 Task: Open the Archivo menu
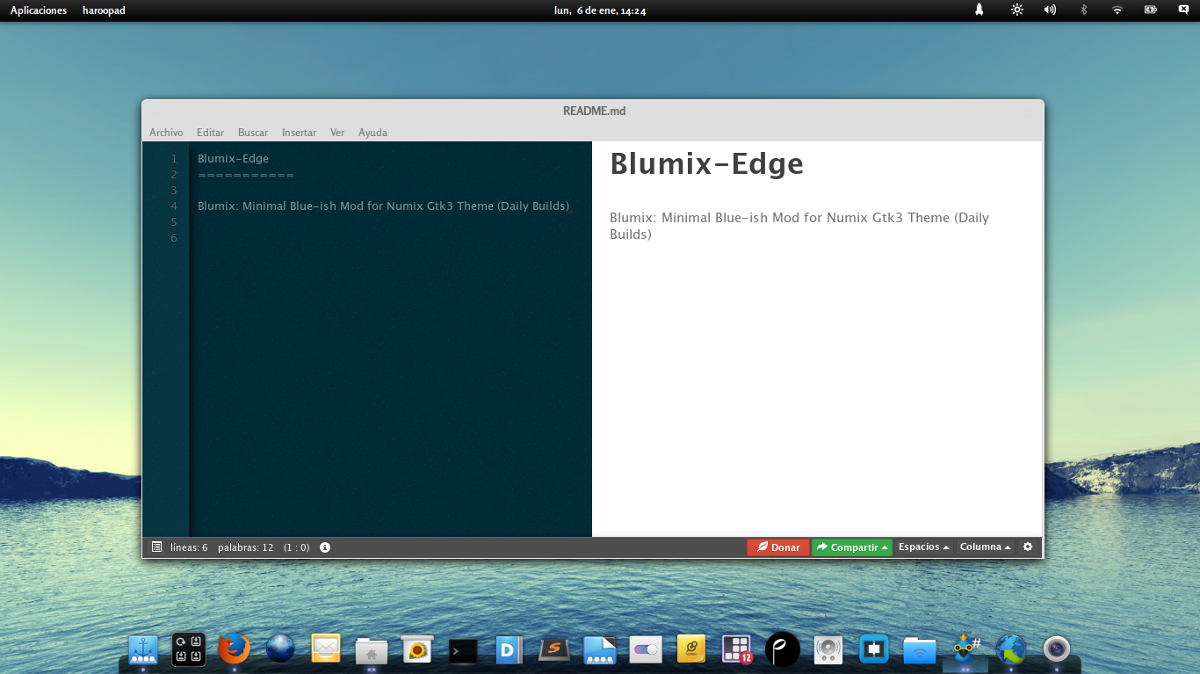(x=166, y=132)
